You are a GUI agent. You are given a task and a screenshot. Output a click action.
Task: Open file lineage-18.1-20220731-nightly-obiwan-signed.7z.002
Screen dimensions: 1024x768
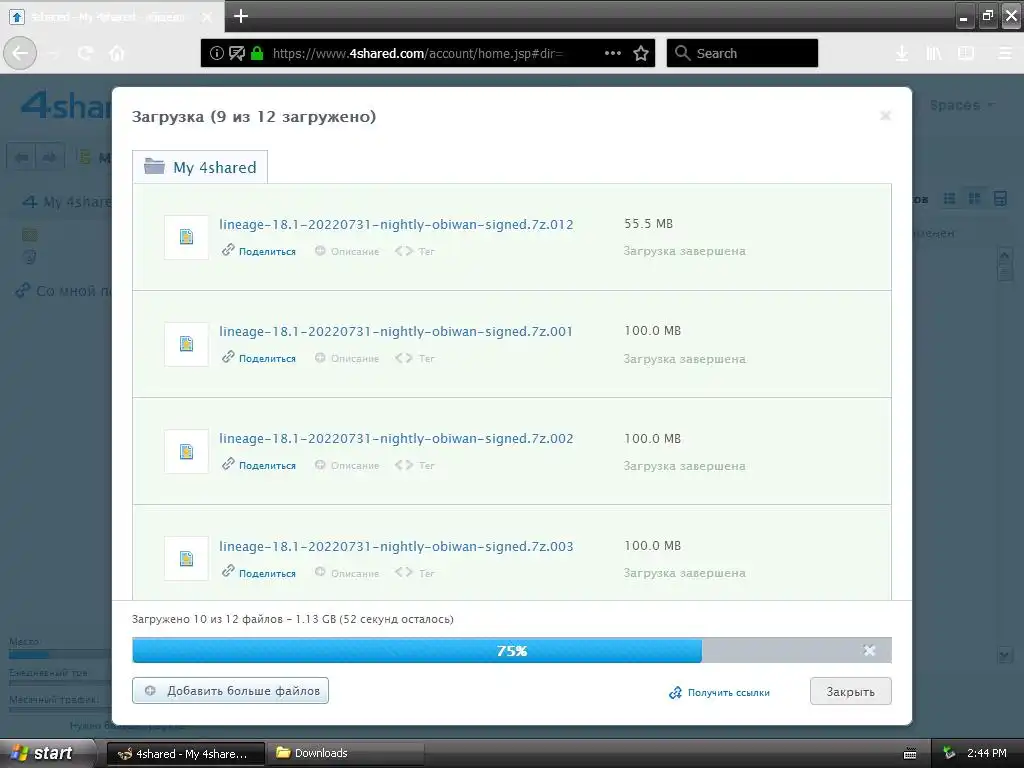tap(396, 438)
